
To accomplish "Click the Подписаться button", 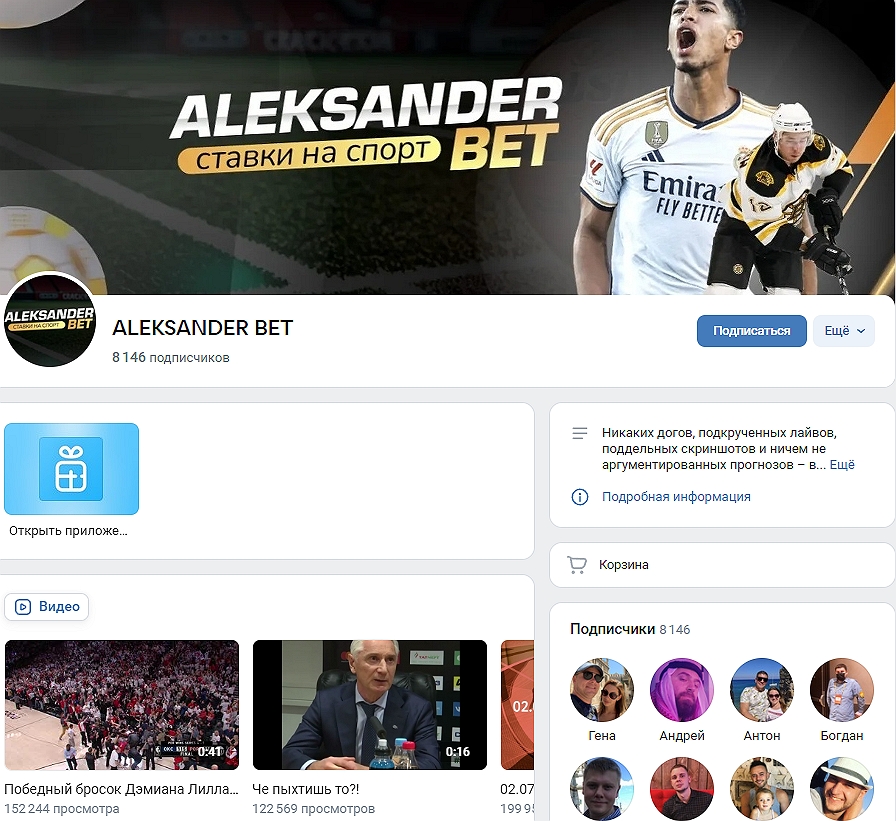I will [x=751, y=331].
